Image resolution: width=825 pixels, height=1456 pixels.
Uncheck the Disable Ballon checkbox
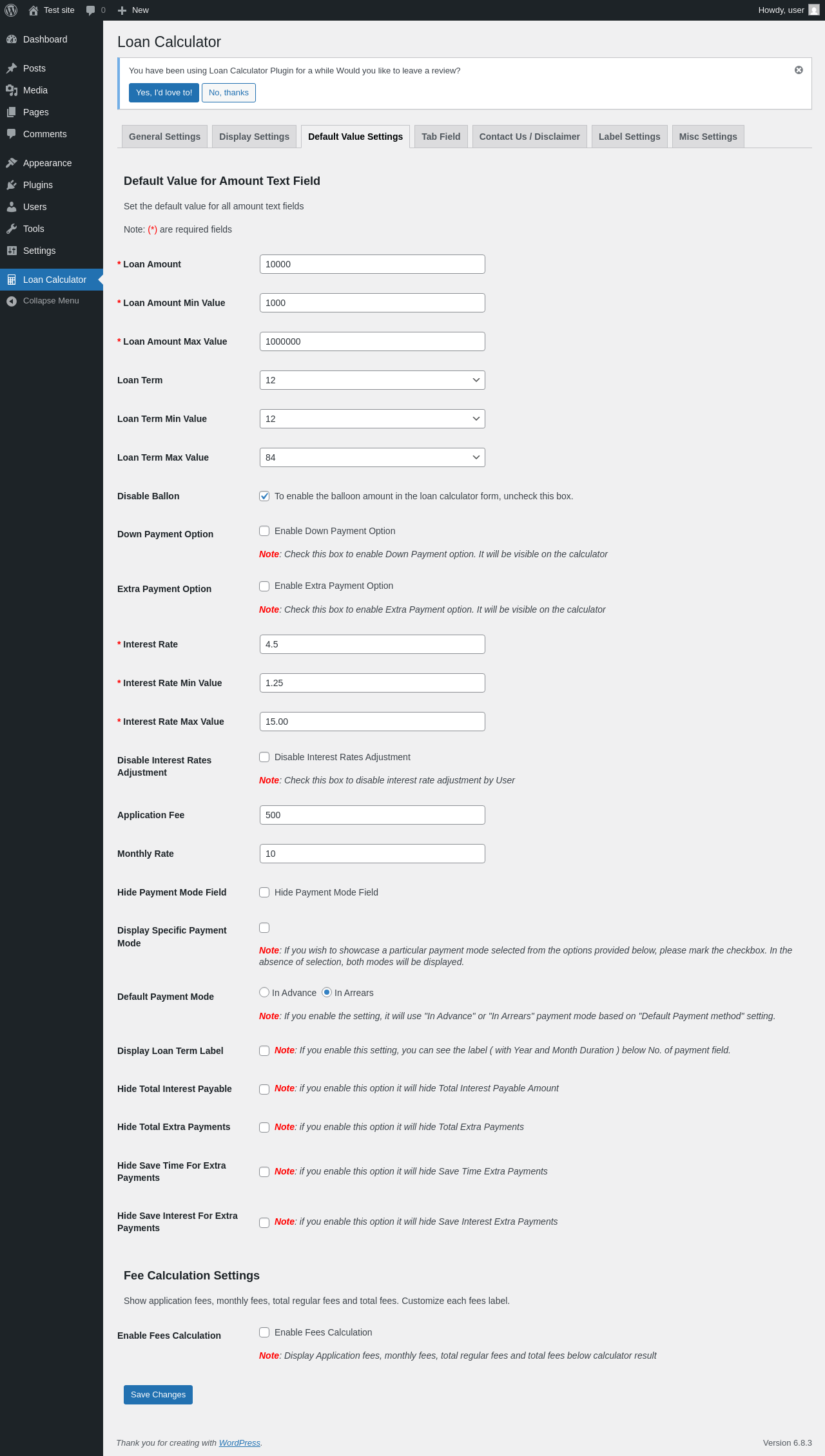pyautogui.click(x=264, y=496)
